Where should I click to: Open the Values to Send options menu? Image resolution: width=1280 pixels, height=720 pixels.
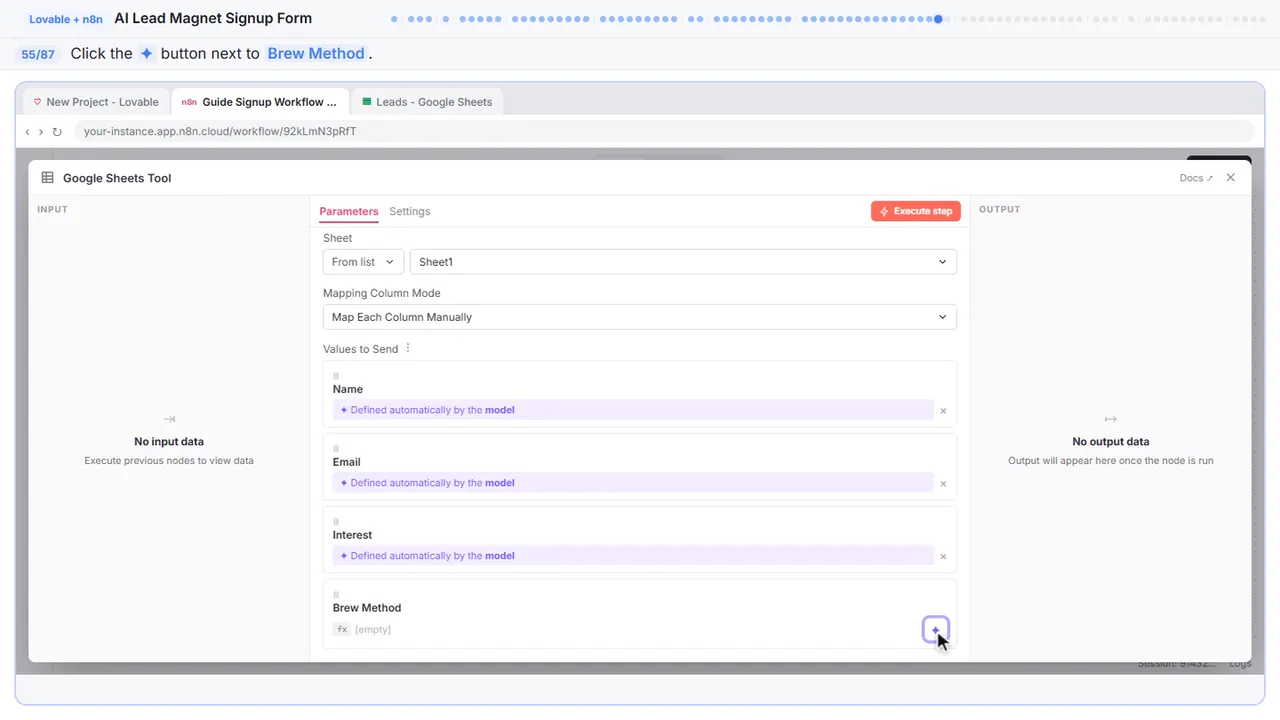pos(408,349)
